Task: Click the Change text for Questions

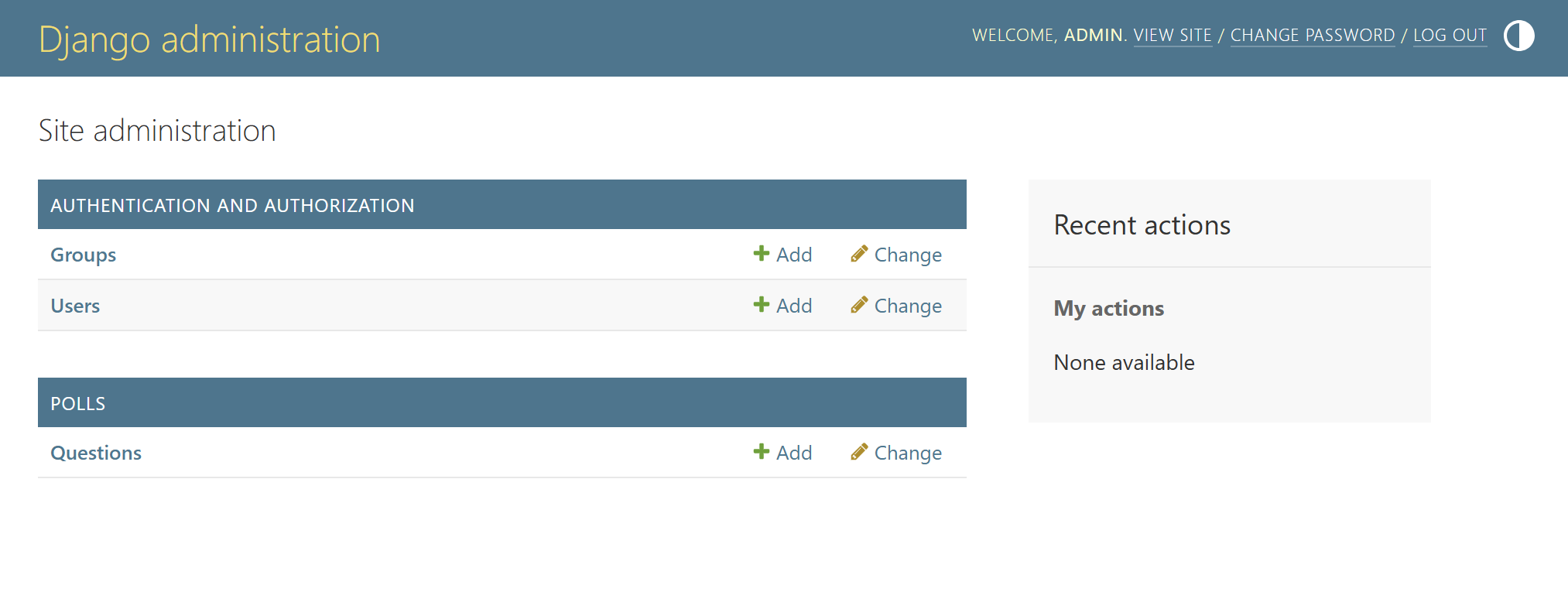Action: [908, 453]
